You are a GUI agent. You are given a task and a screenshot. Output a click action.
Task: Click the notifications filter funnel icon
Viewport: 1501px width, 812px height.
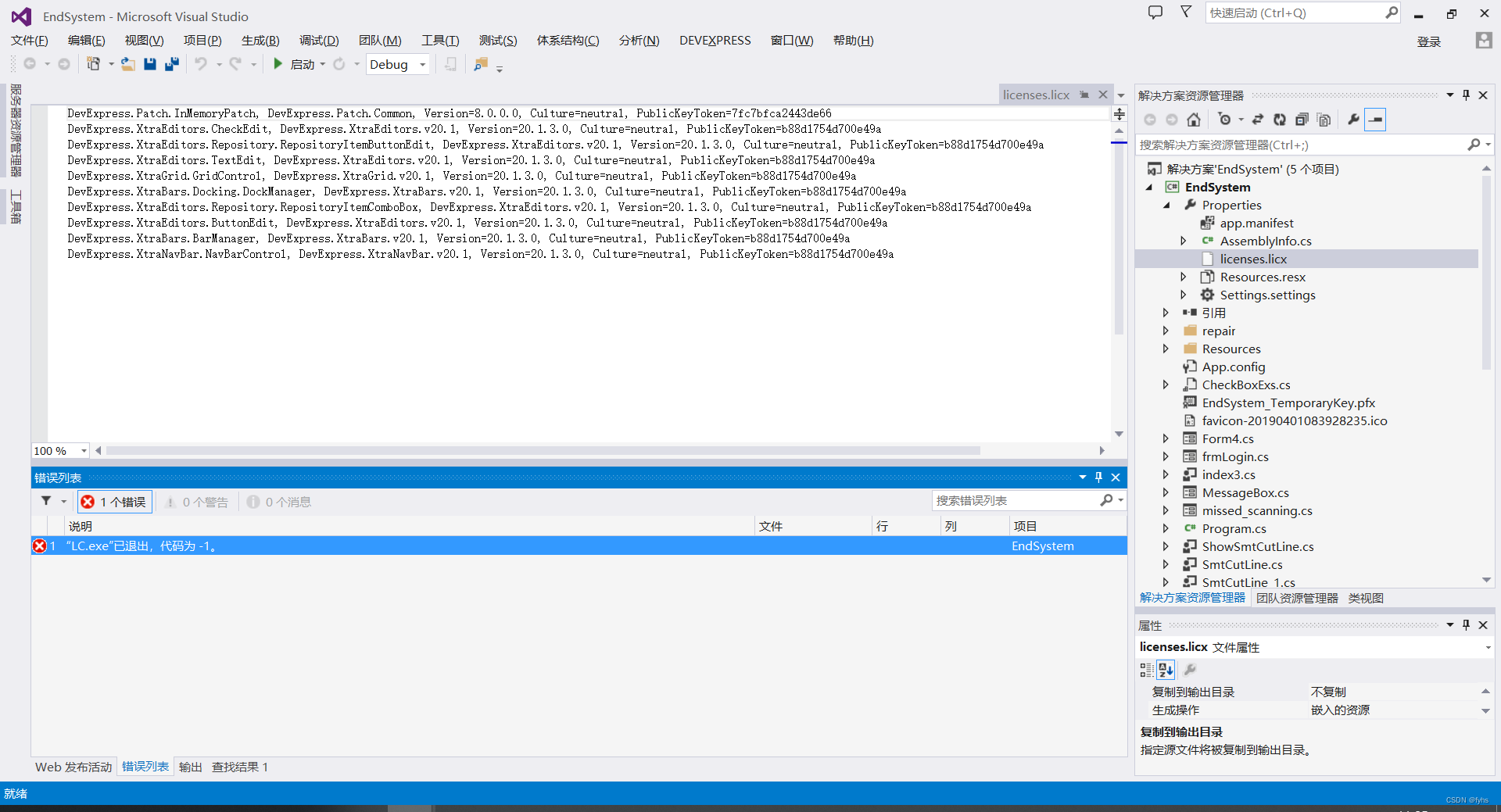1186,13
